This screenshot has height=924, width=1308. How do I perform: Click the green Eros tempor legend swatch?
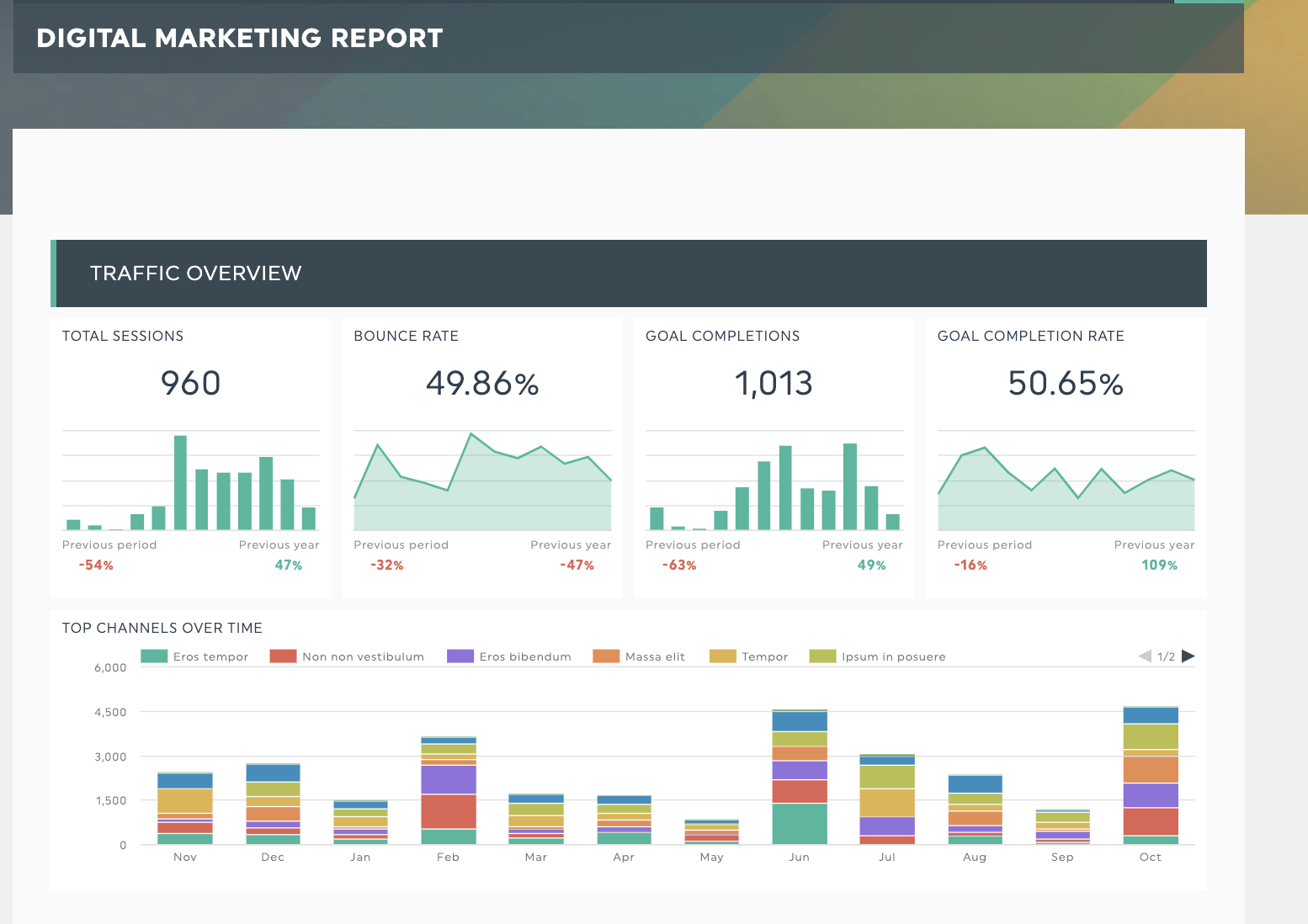pos(154,656)
